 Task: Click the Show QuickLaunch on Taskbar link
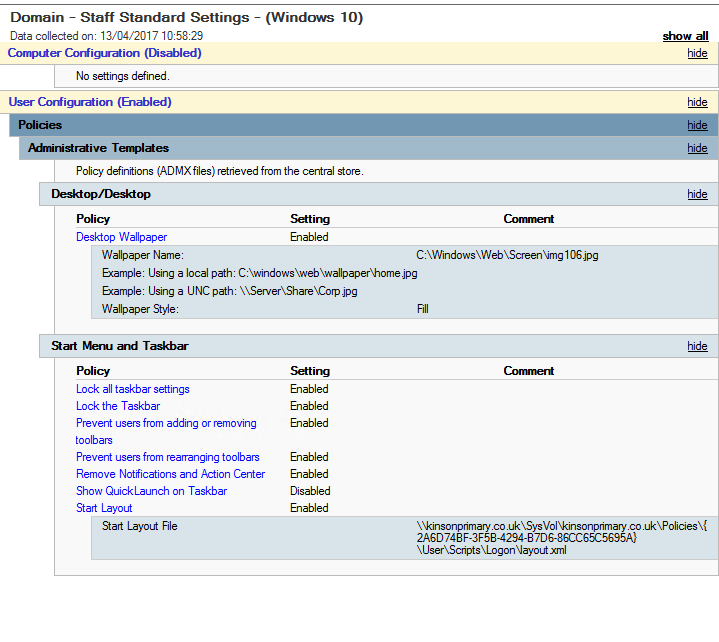click(151, 491)
